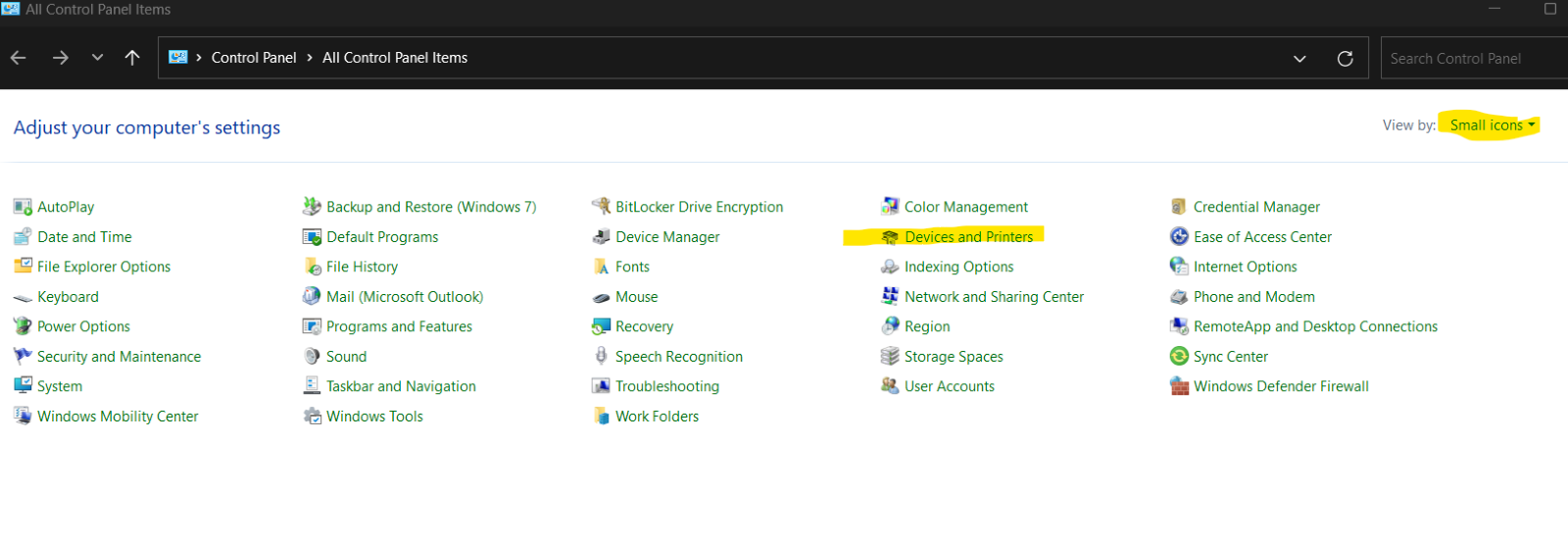Click the Ease of Access Center icon
Screen dimensions: 1568x542
point(1179,237)
